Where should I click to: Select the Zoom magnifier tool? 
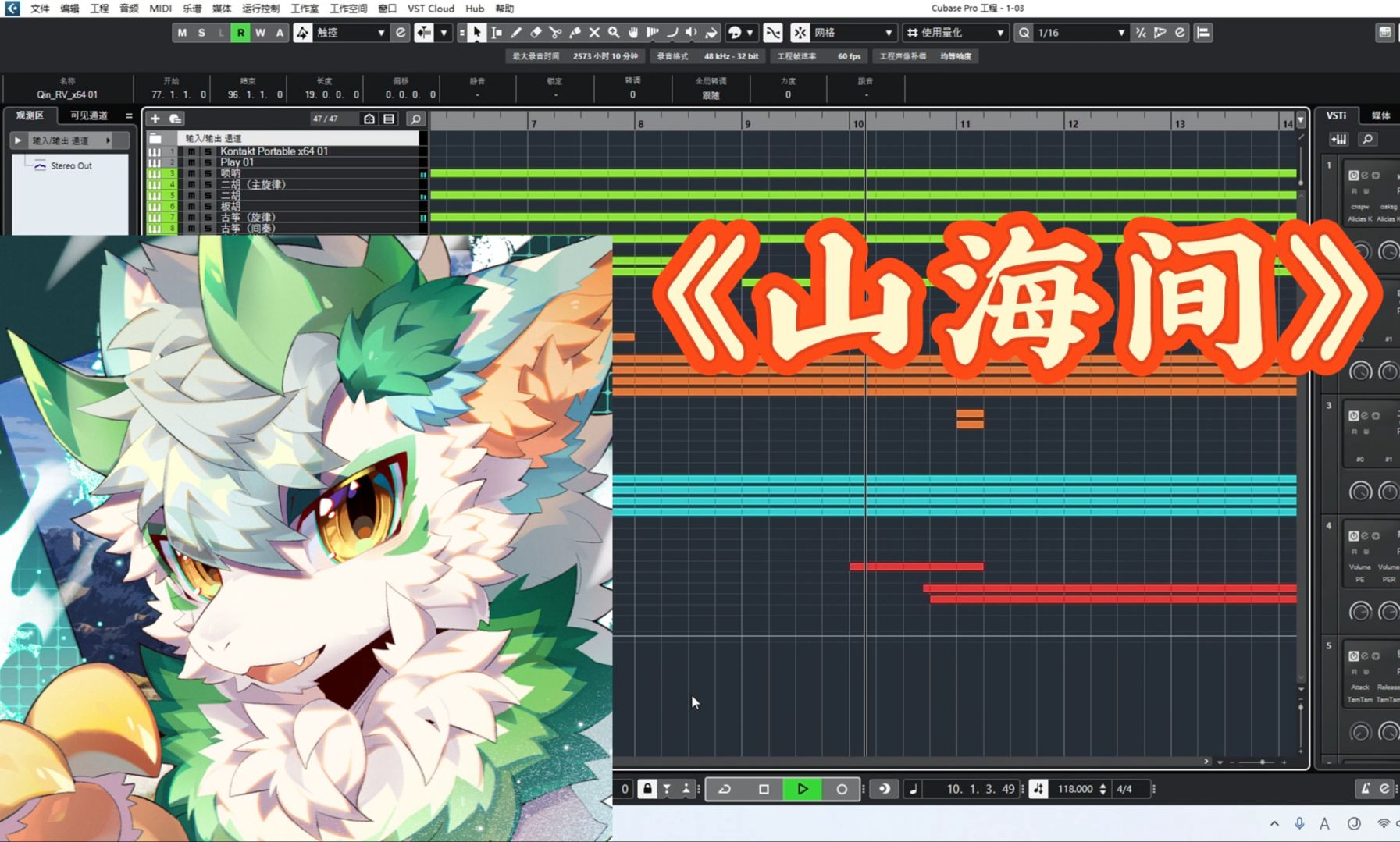coord(614,33)
